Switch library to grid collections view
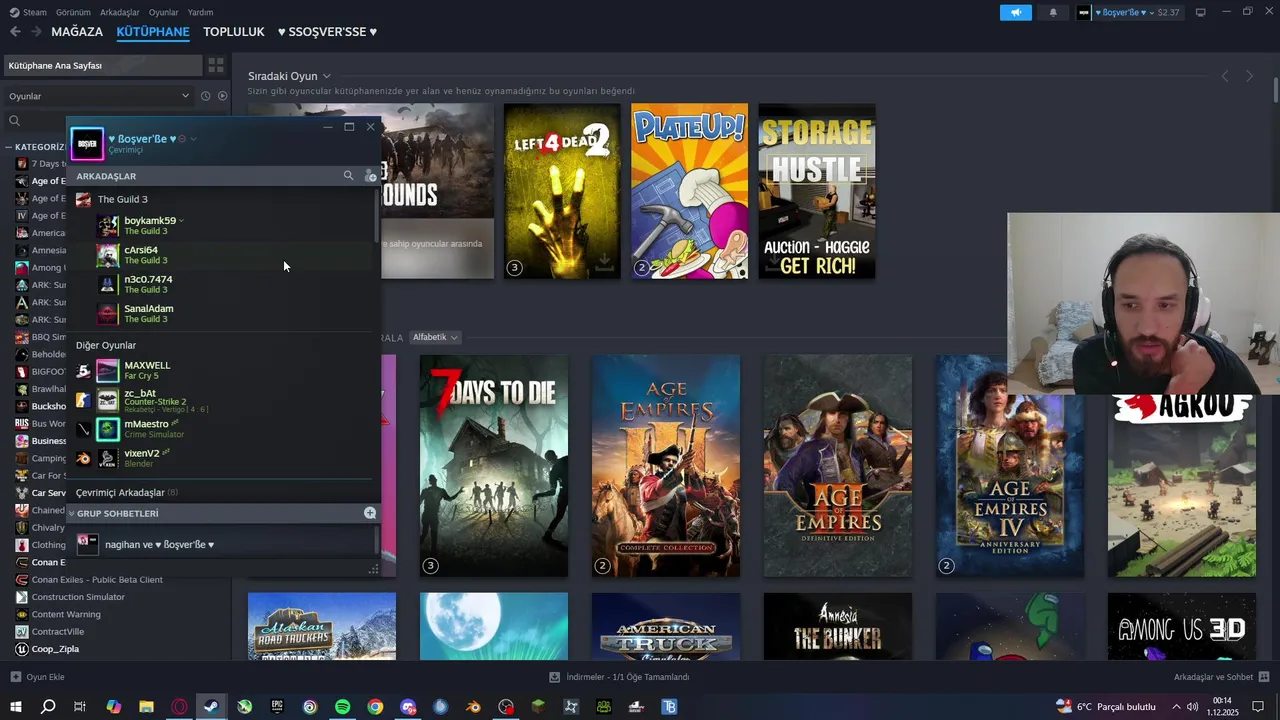The image size is (1280, 720). pos(216,65)
